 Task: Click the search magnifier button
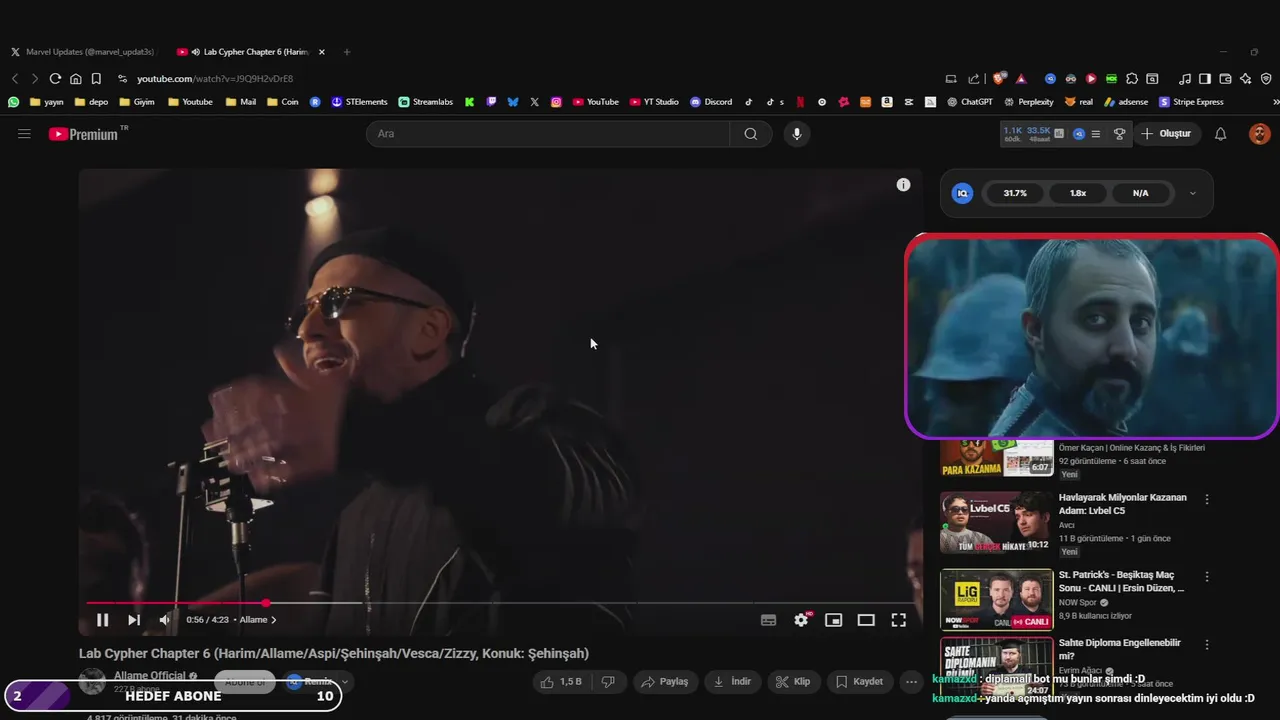(751, 134)
